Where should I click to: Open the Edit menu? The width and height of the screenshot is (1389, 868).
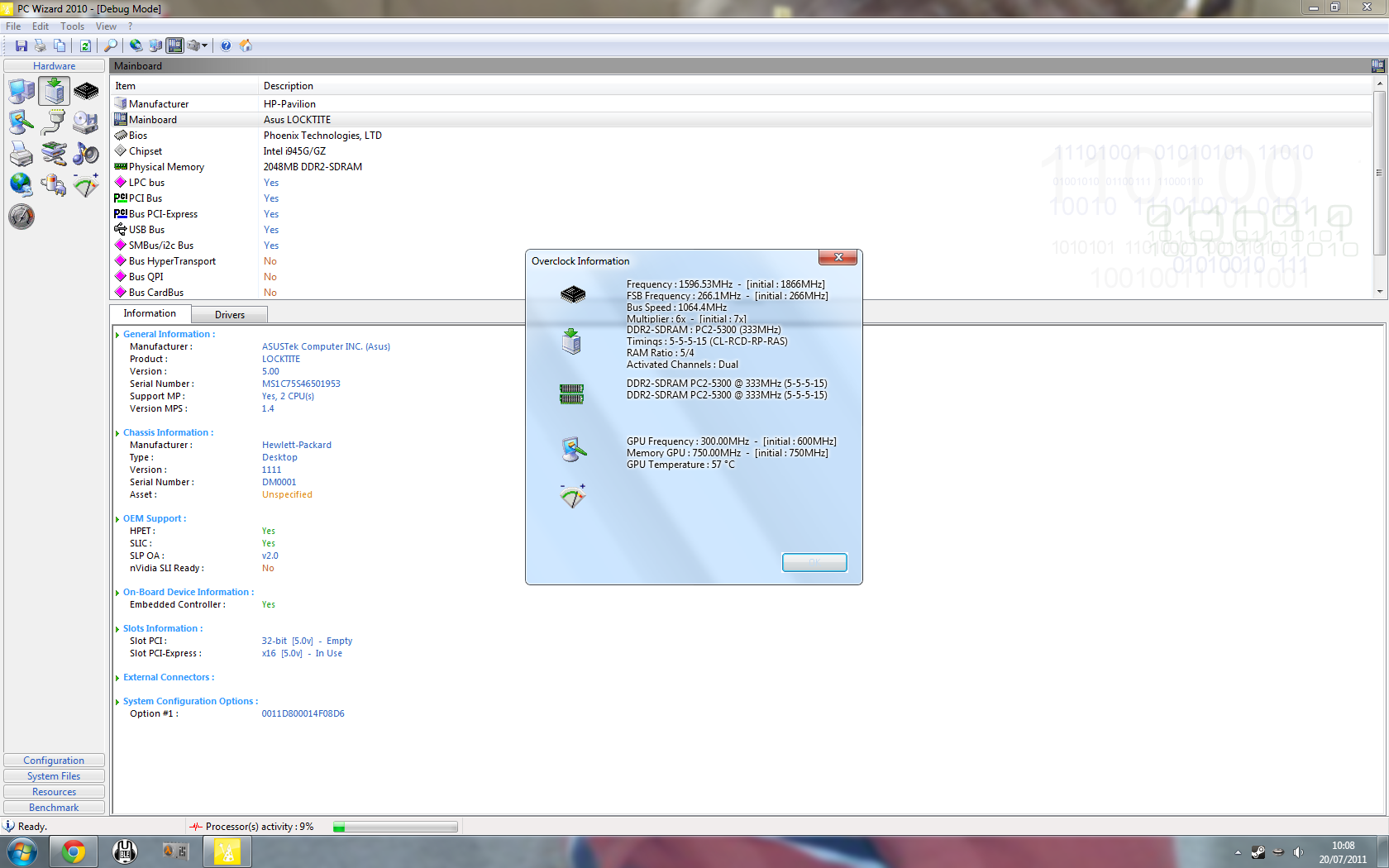(41, 26)
